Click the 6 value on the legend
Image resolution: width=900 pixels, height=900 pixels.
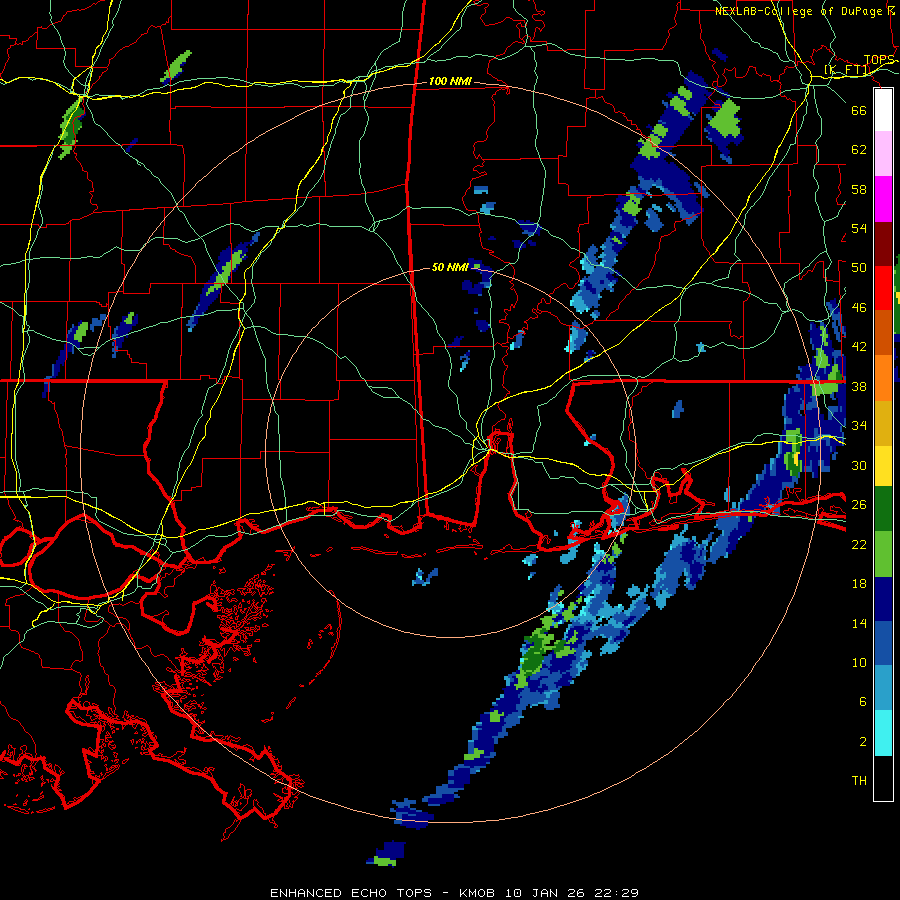click(862, 702)
